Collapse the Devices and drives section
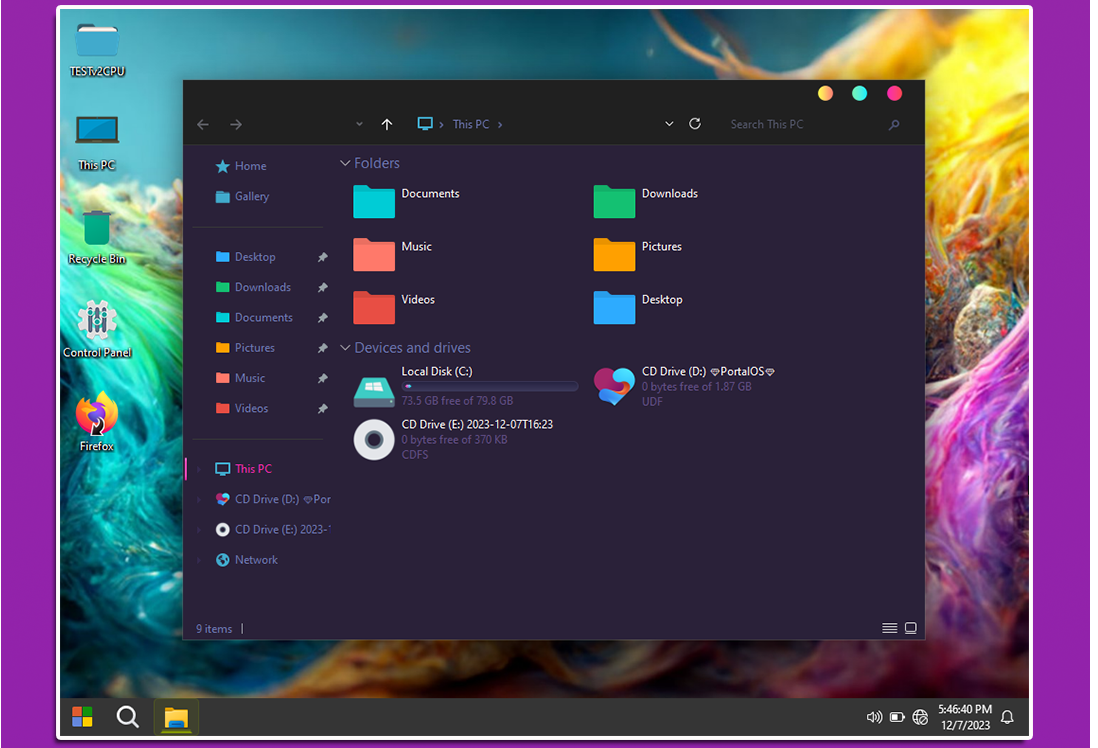1098x748 pixels. [x=345, y=348]
